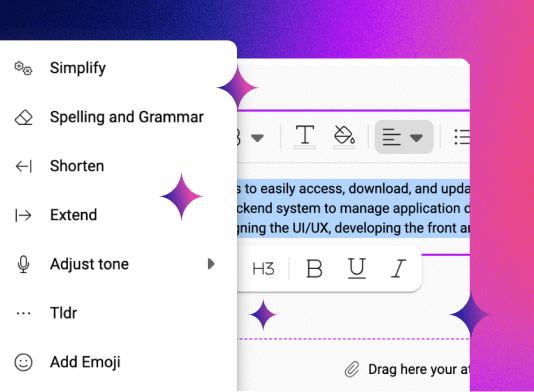Viewport: 534px width, 392px height.
Task: Toggle underline U button
Action: (357, 268)
